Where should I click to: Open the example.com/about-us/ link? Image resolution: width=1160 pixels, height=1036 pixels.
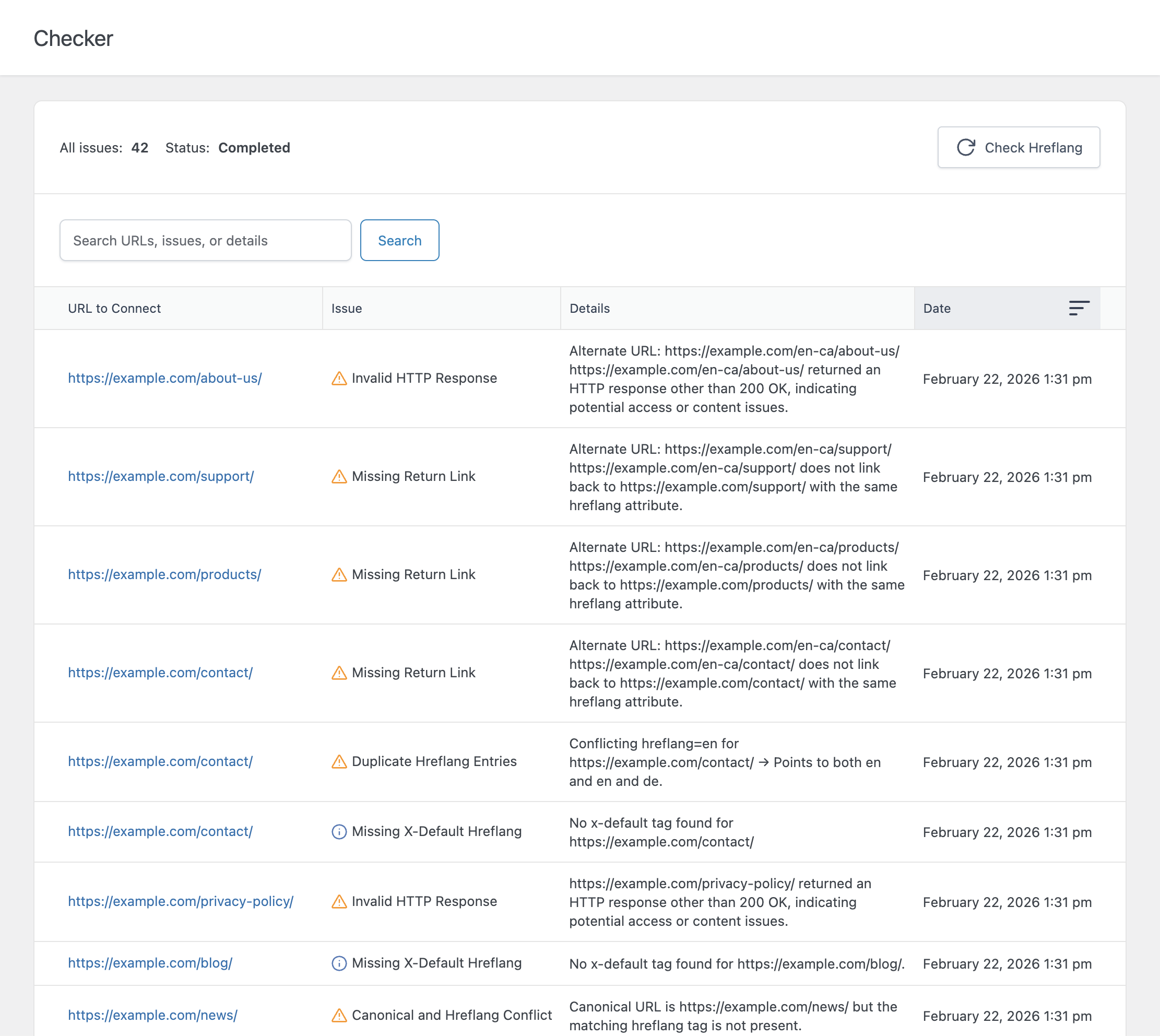tap(165, 379)
